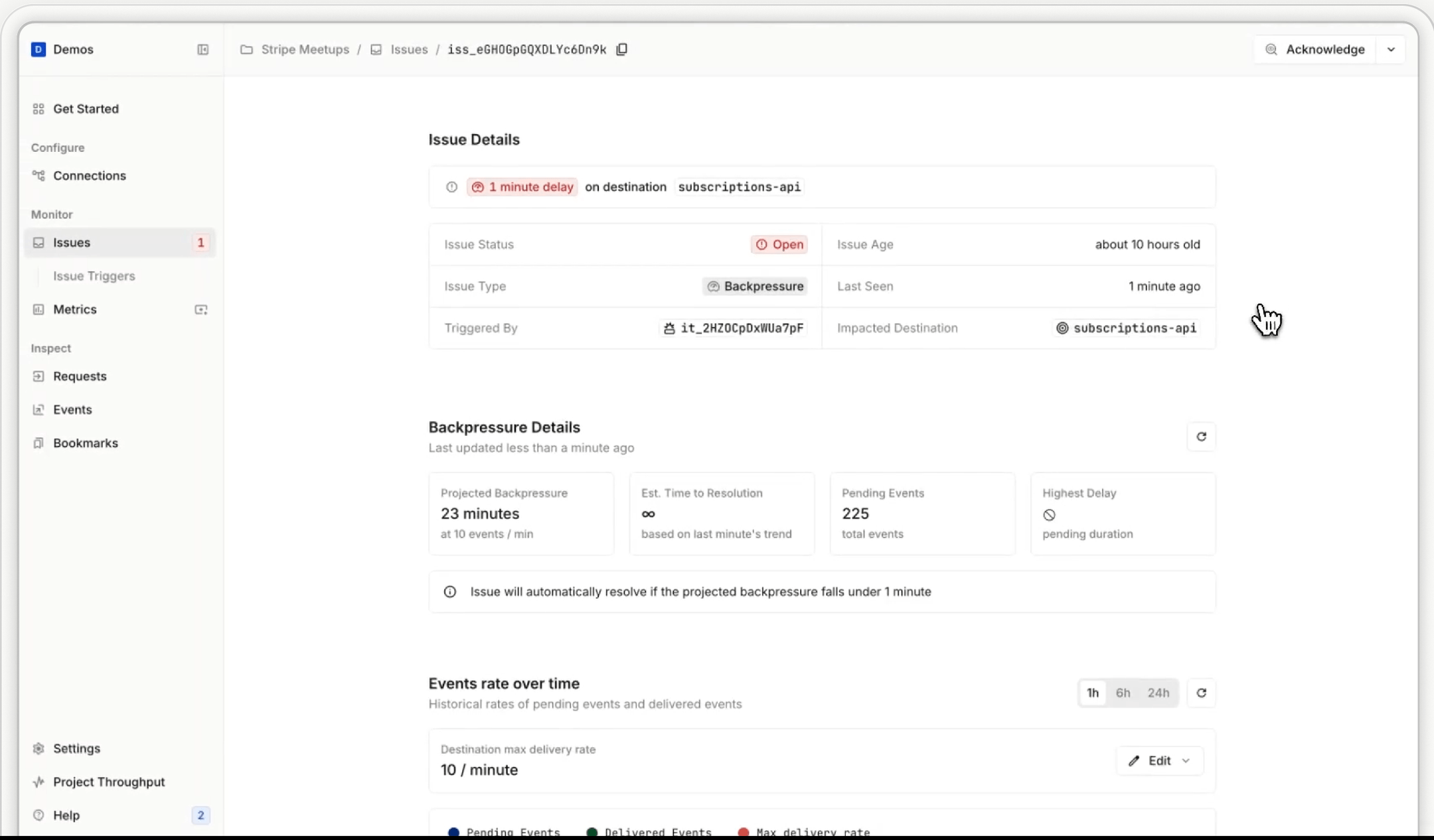Image resolution: width=1434 pixels, height=840 pixels.
Task: Open Issue Triggers in the Monitor menu
Action: [94, 276]
